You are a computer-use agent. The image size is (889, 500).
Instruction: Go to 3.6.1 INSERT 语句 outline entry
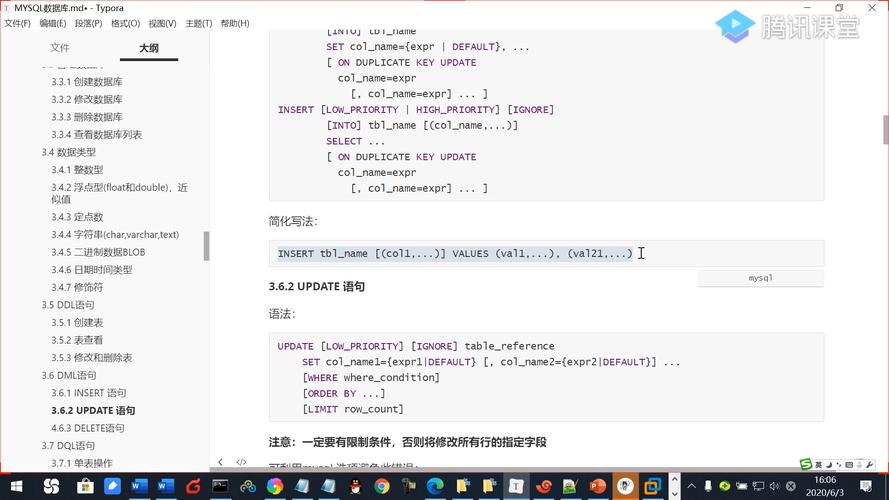tap(88, 392)
